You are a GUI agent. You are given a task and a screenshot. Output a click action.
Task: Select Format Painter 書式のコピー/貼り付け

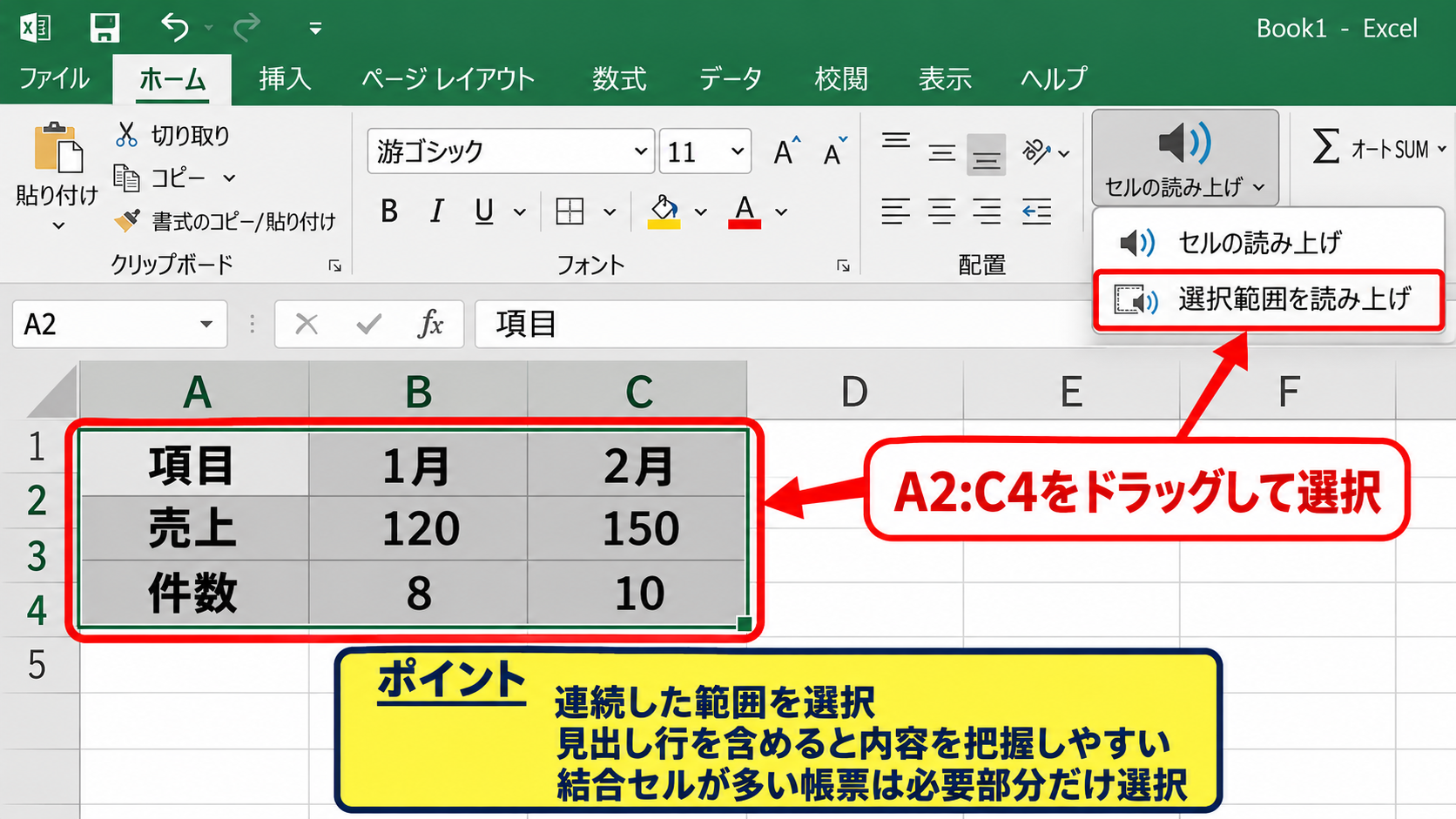point(225,221)
